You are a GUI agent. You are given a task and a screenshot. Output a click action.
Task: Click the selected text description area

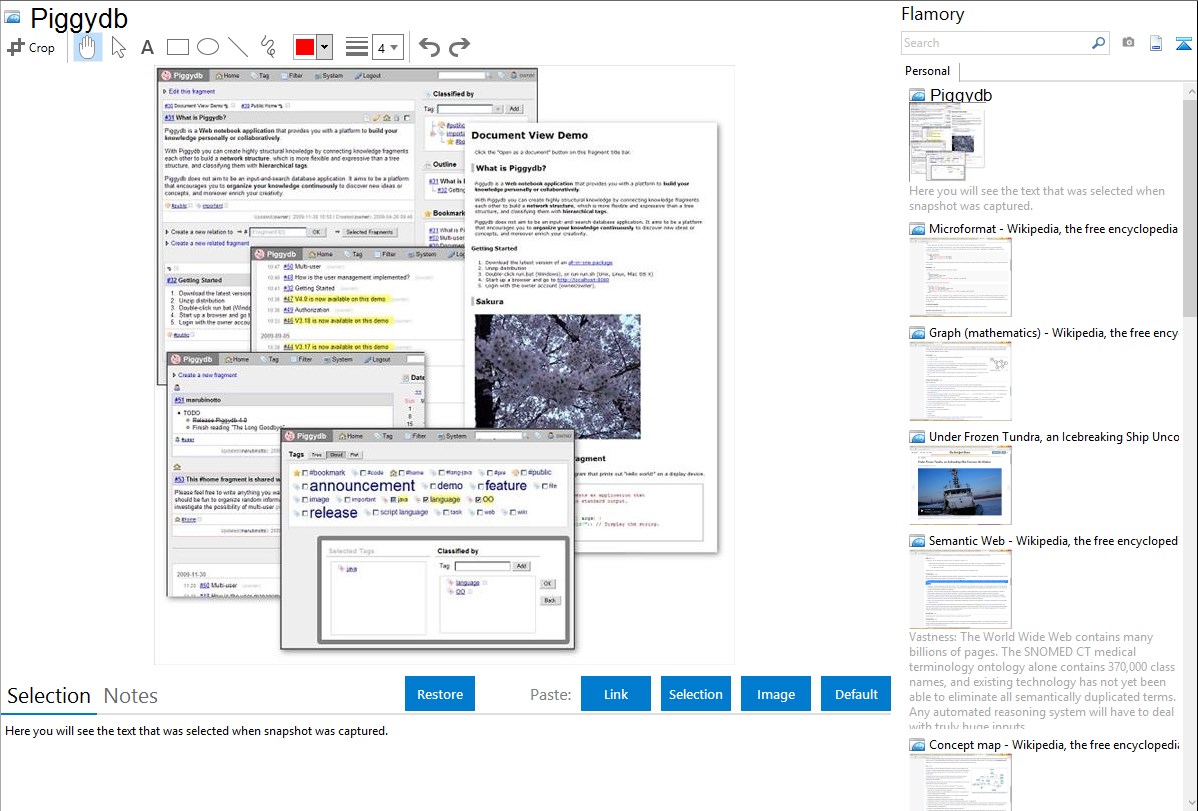pyautogui.click(x=445, y=761)
